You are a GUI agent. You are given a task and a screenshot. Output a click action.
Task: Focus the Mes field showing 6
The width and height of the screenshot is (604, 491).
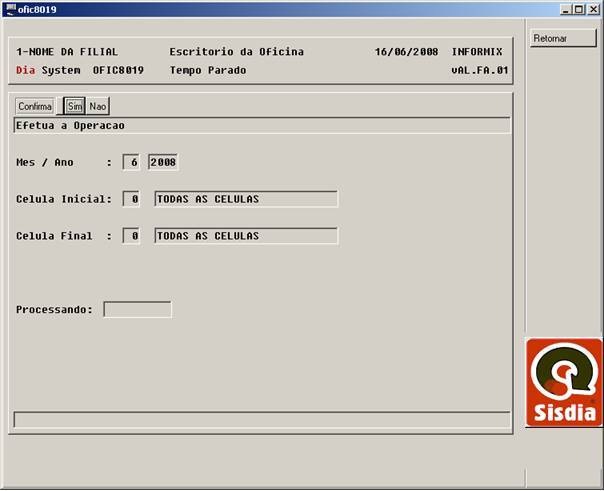tap(131, 162)
